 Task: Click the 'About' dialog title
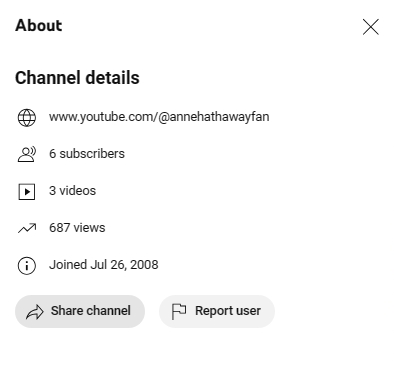(x=39, y=26)
